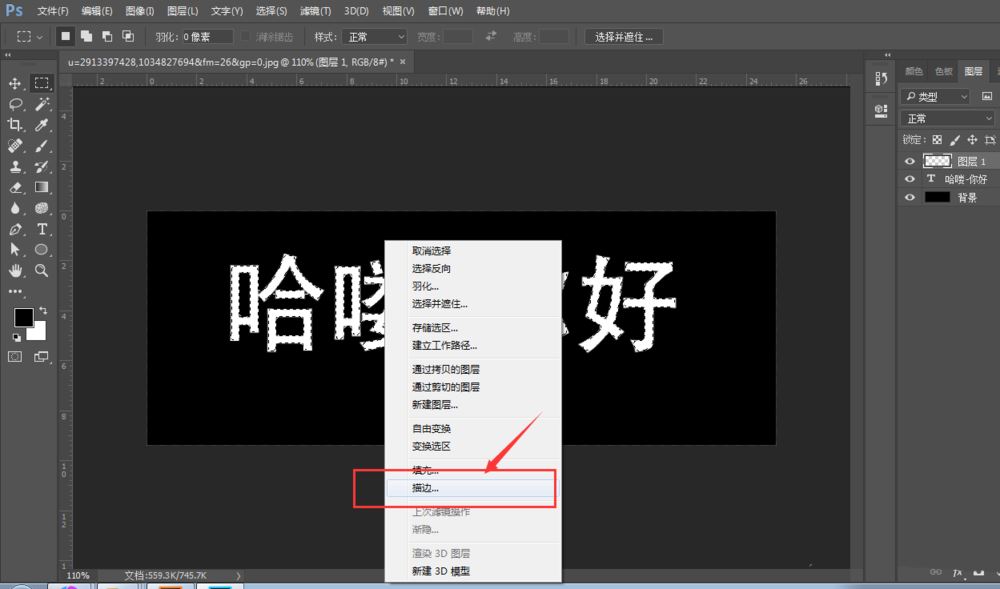Select the Hand tool
Screen dimensions: 1000x589
(15, 270)
